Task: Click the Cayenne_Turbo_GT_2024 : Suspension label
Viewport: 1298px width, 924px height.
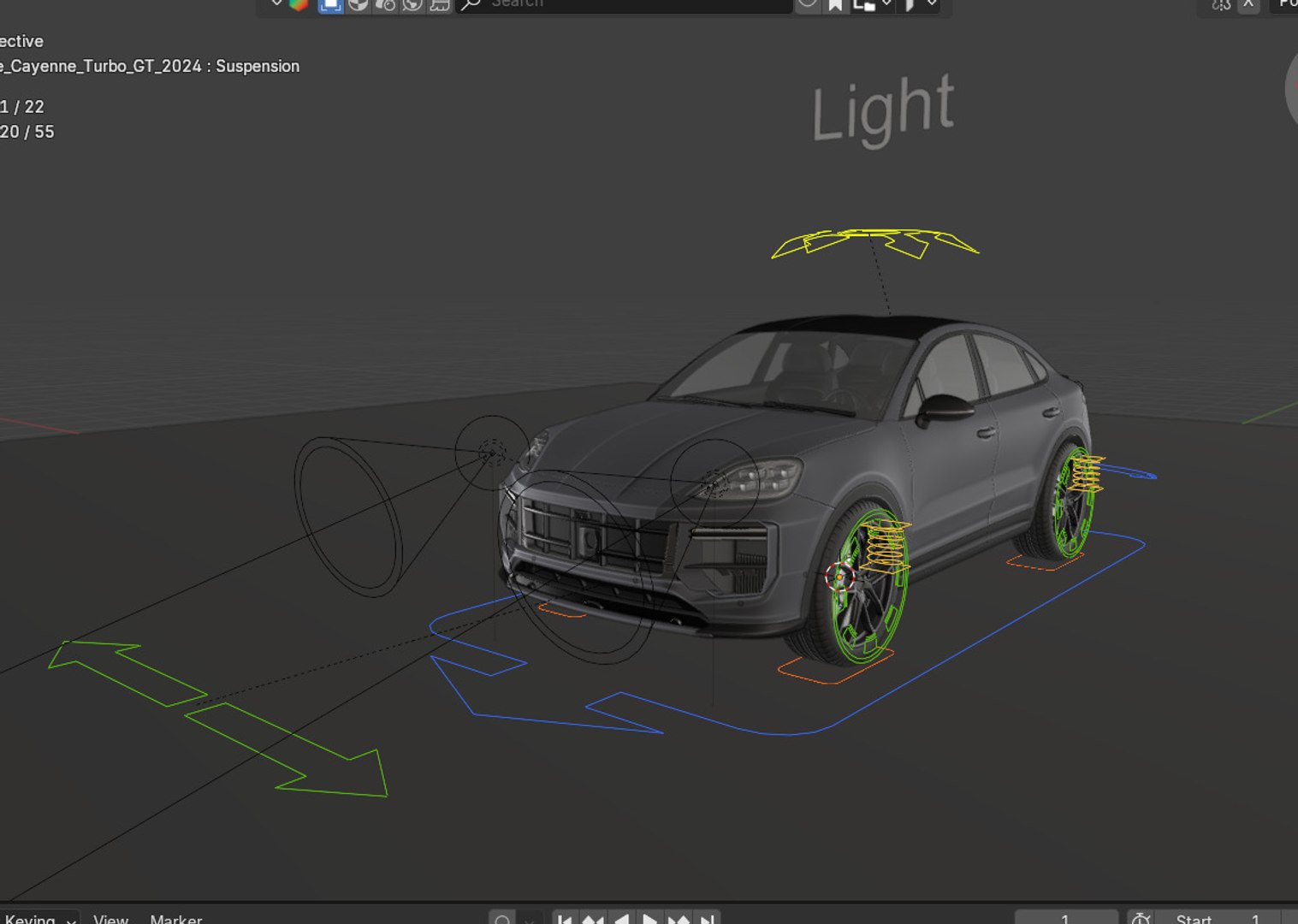Action: coord(150,66)
